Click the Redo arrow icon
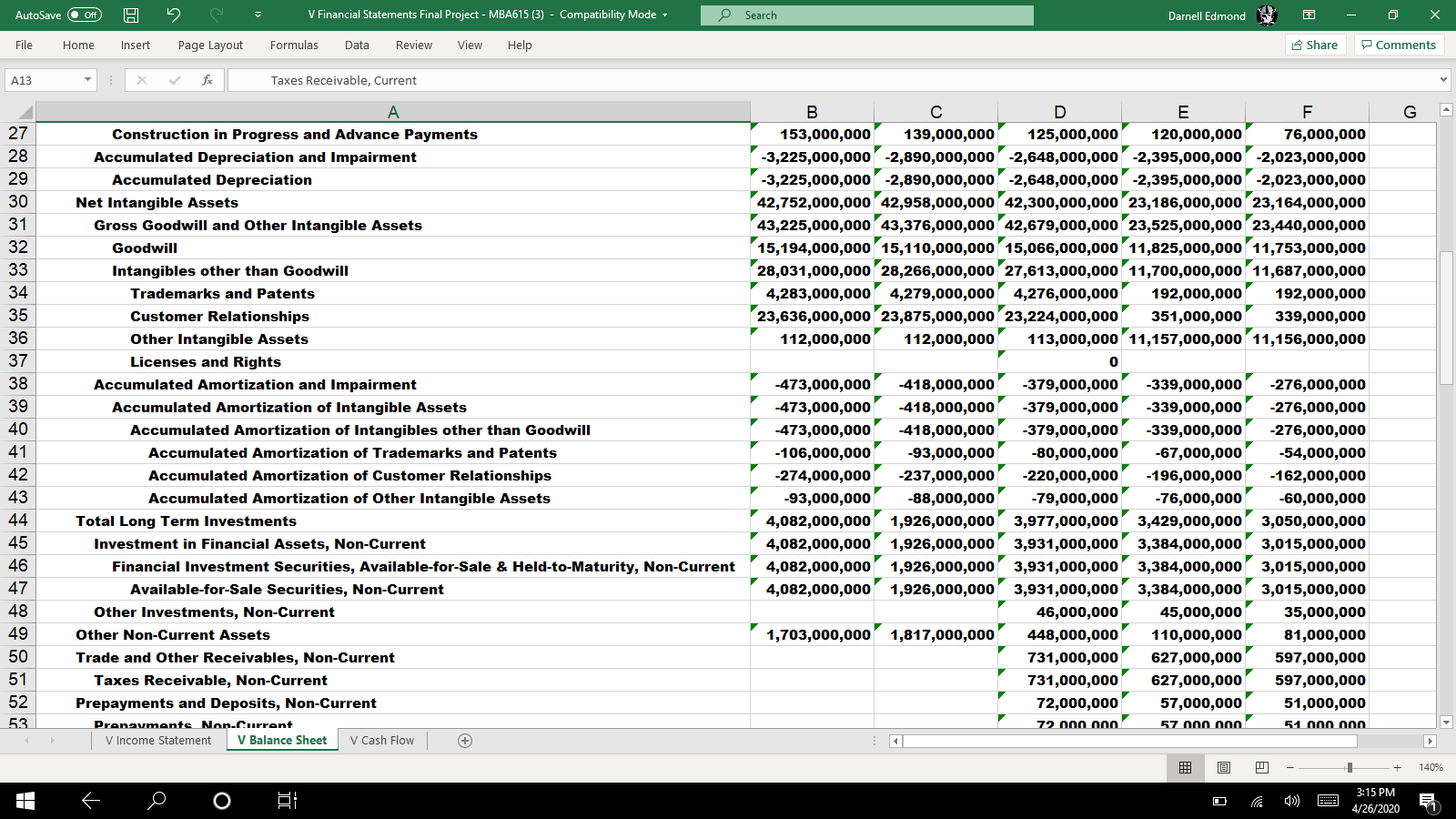Viewport: 1456px width, 819px height. coord(217,15)
